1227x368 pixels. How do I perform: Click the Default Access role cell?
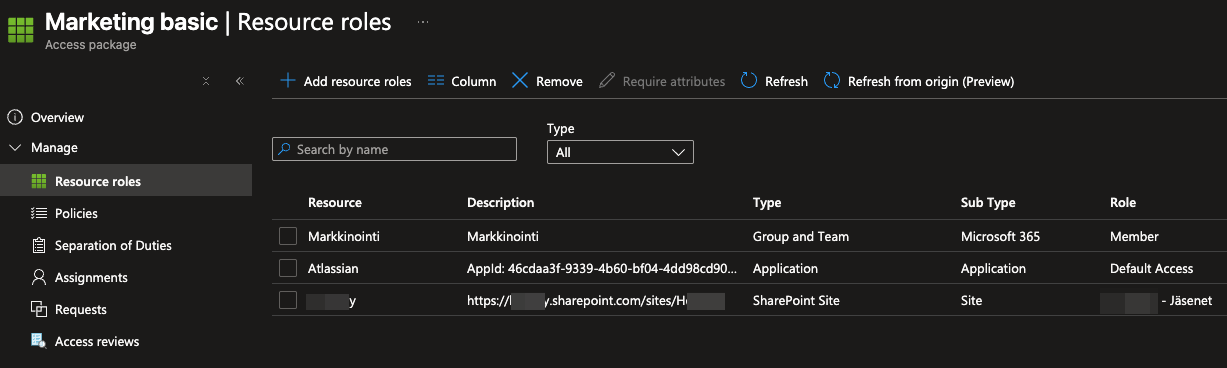pyautogui.click(x=1151, y=268)
